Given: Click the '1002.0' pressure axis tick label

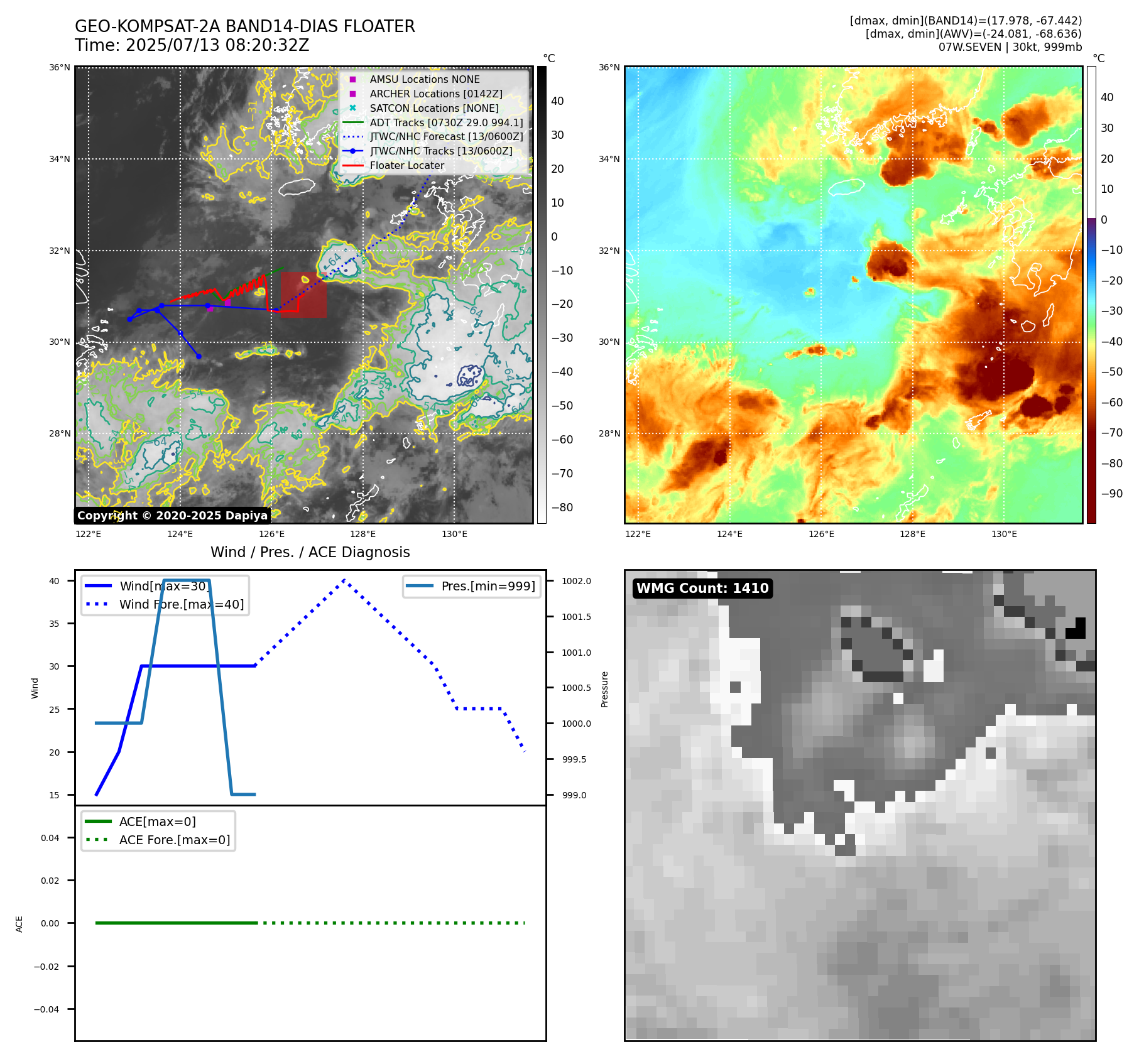Looking at the screenshot, I should click(576, 581).
